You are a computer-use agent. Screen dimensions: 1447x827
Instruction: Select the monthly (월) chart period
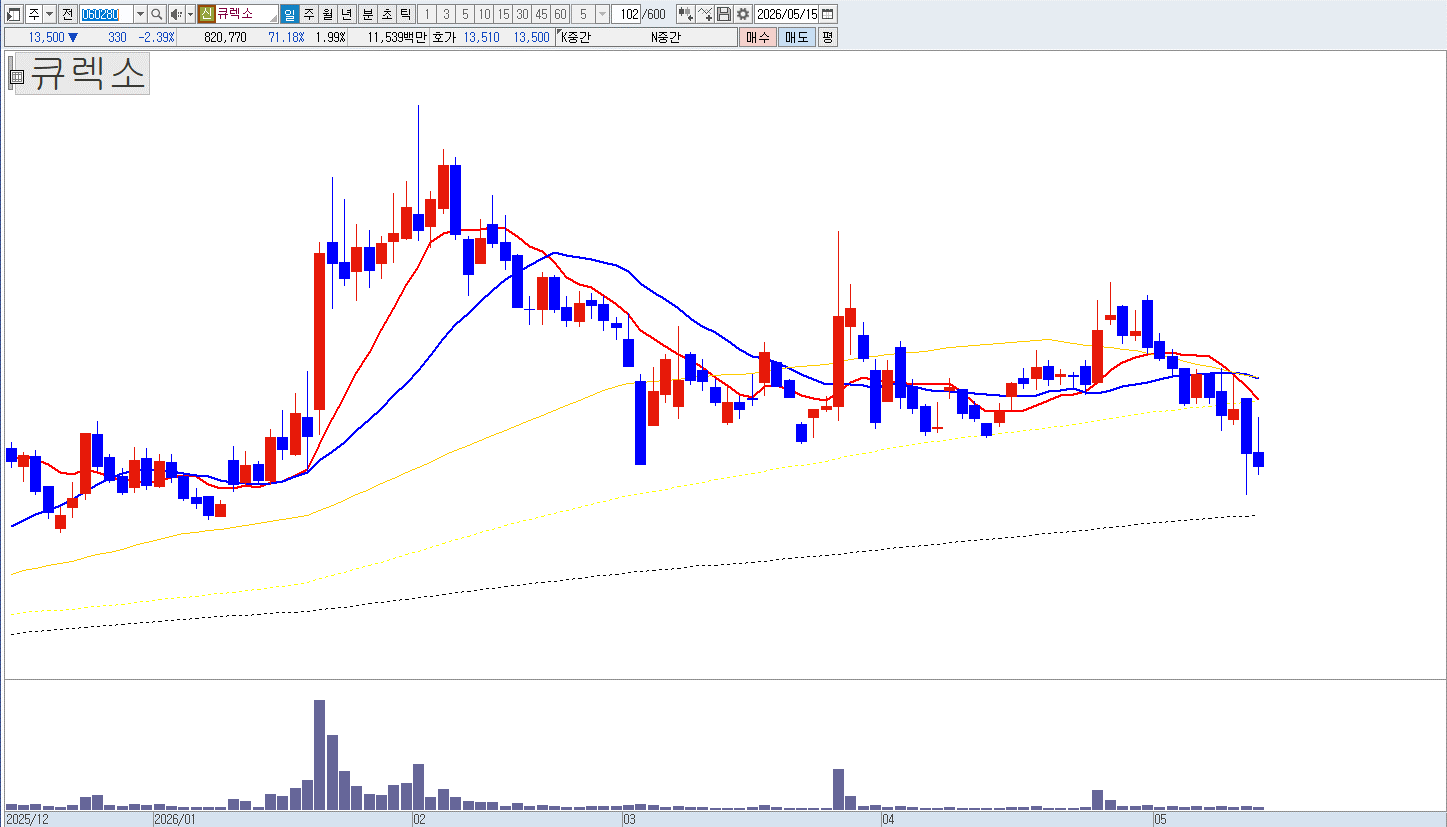[x=327, y=14]
